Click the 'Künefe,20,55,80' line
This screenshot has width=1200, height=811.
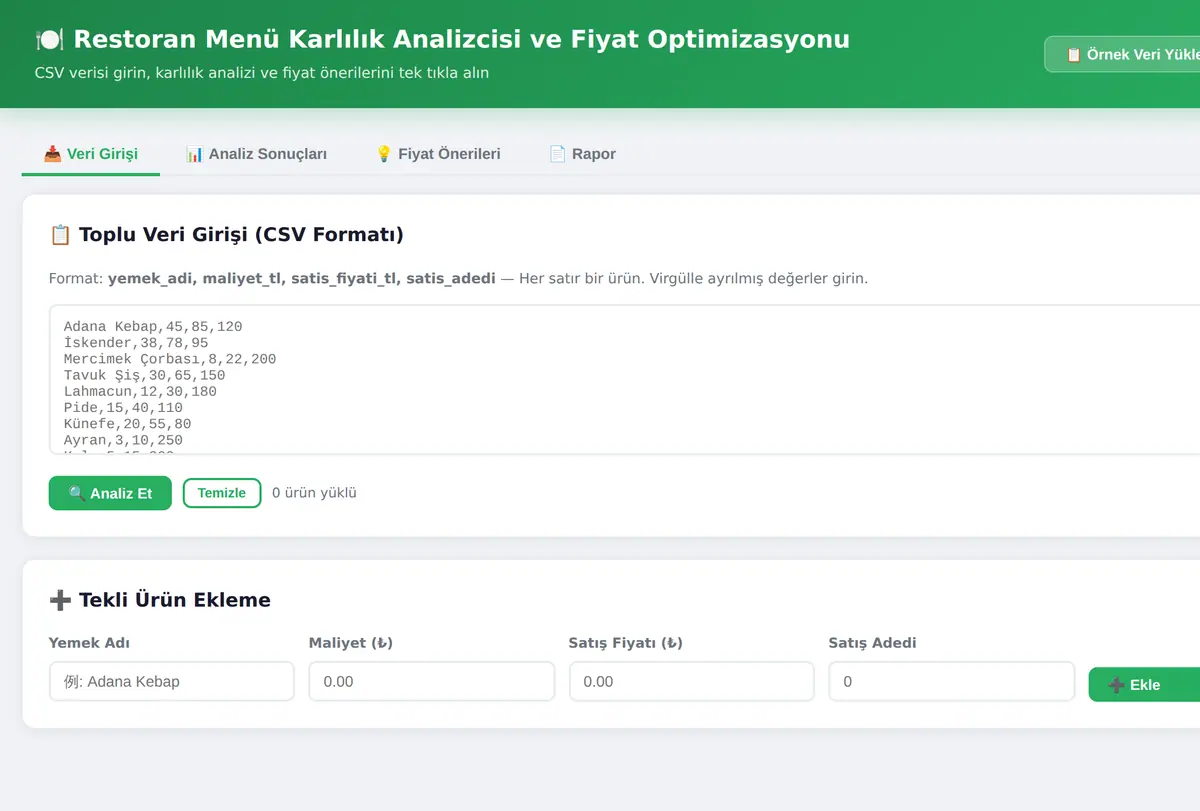(x=127, y=424)
